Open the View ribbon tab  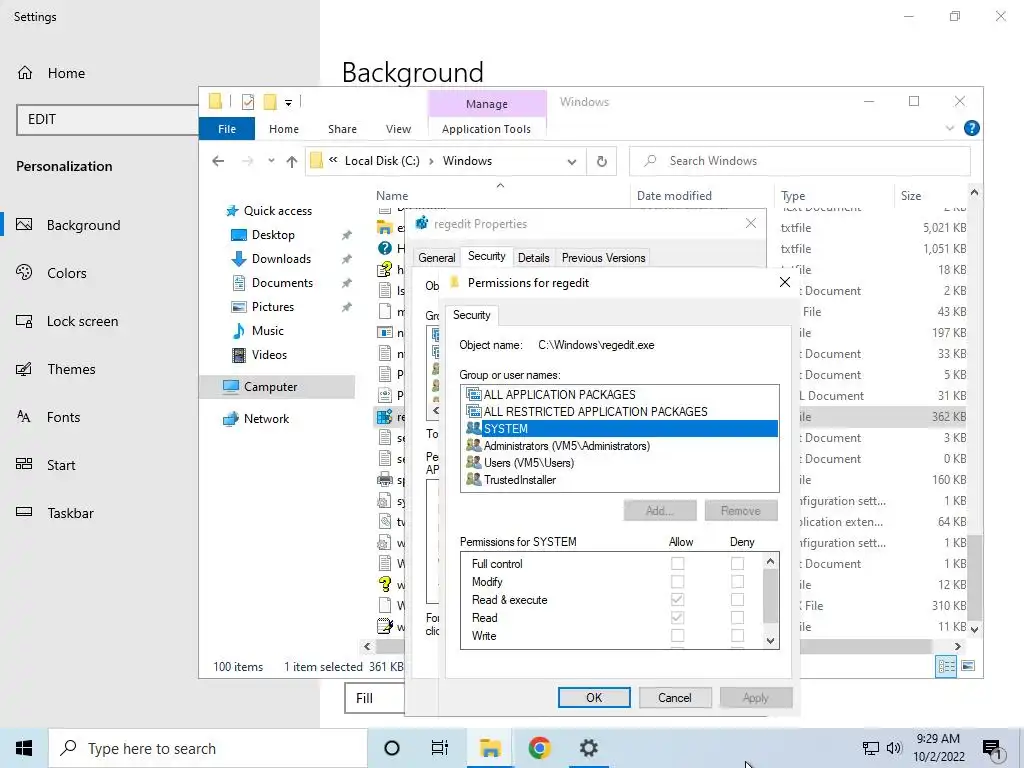pos(398,129)
